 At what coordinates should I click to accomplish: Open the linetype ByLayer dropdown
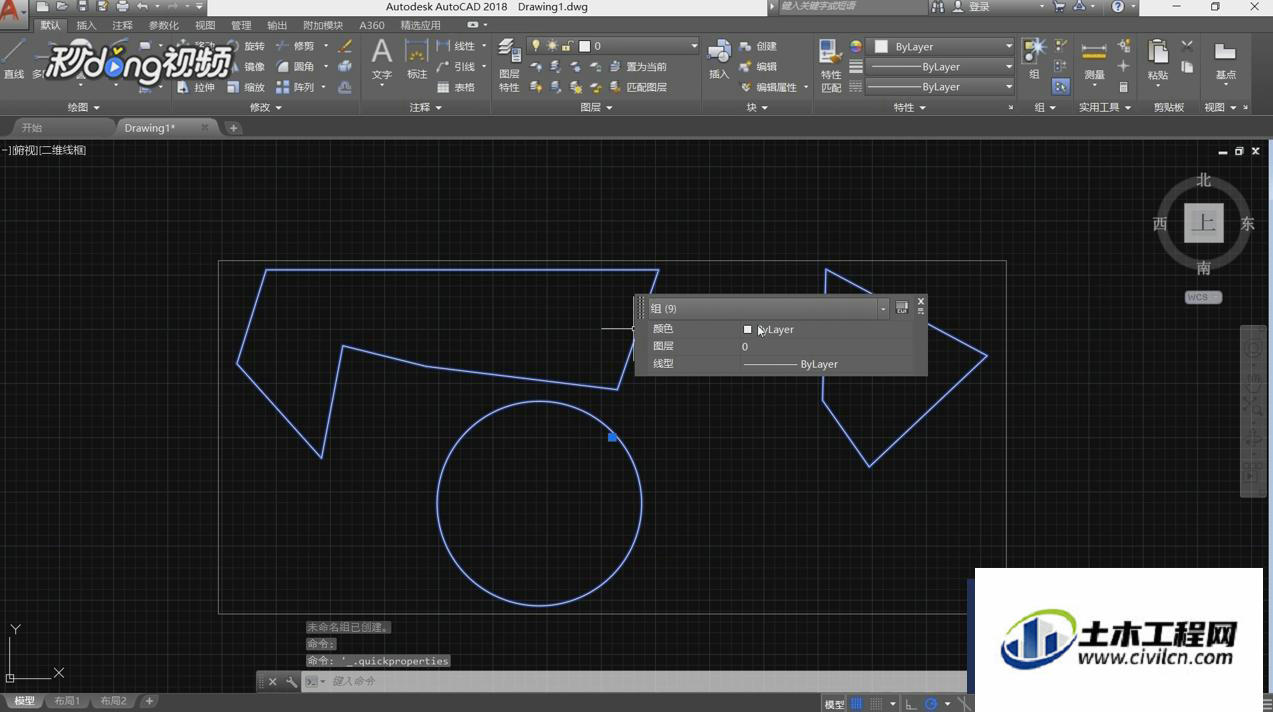coord(1008,87)
